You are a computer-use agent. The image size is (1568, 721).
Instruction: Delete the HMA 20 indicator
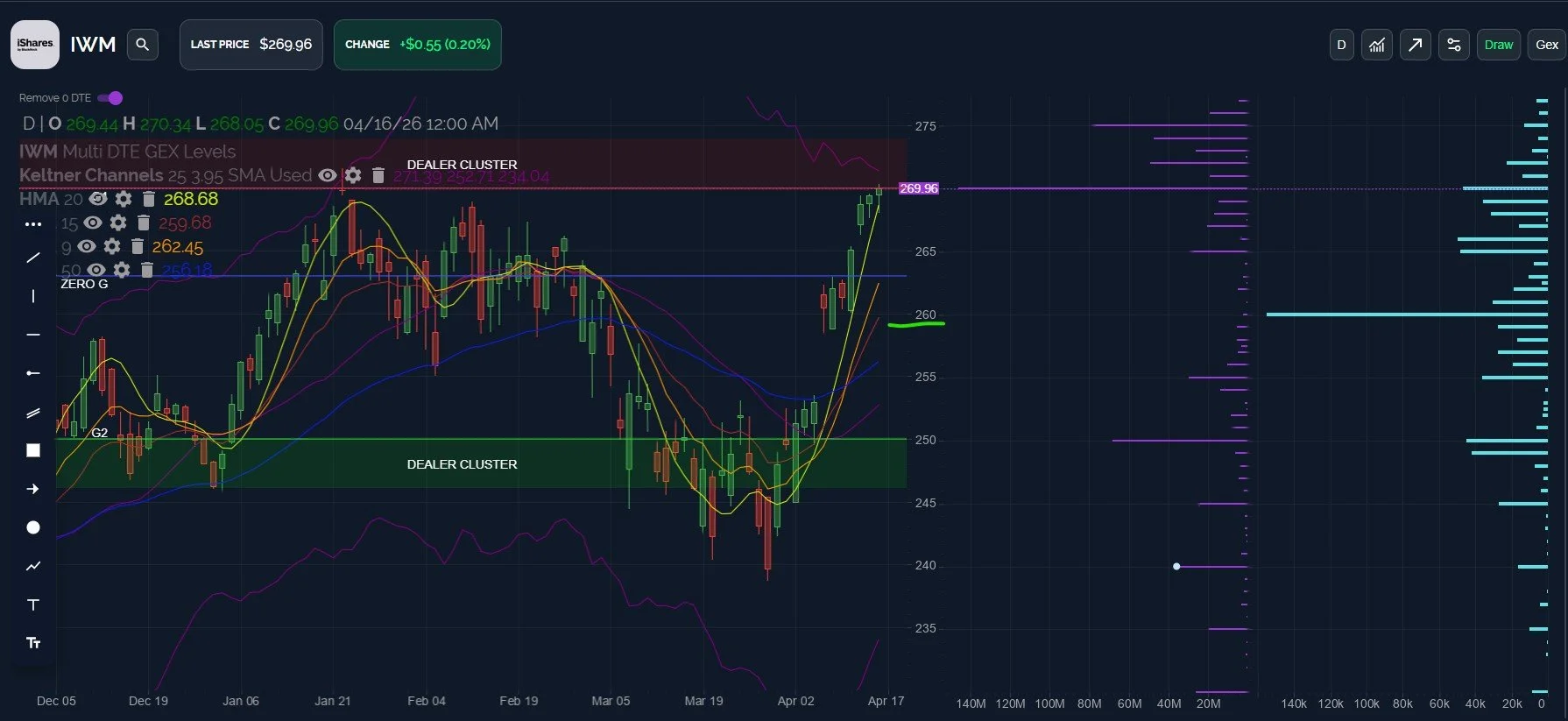click(x=149, y=199)
